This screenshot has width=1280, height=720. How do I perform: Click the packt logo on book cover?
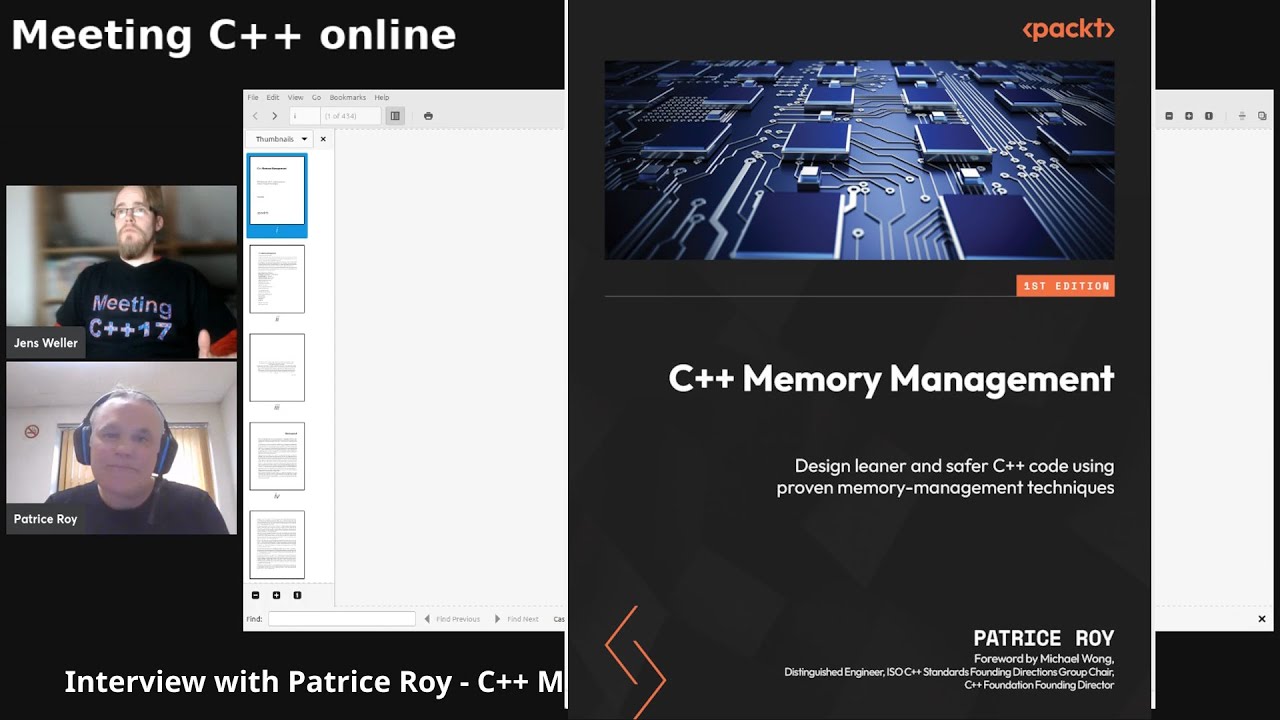click(1068, 29)
